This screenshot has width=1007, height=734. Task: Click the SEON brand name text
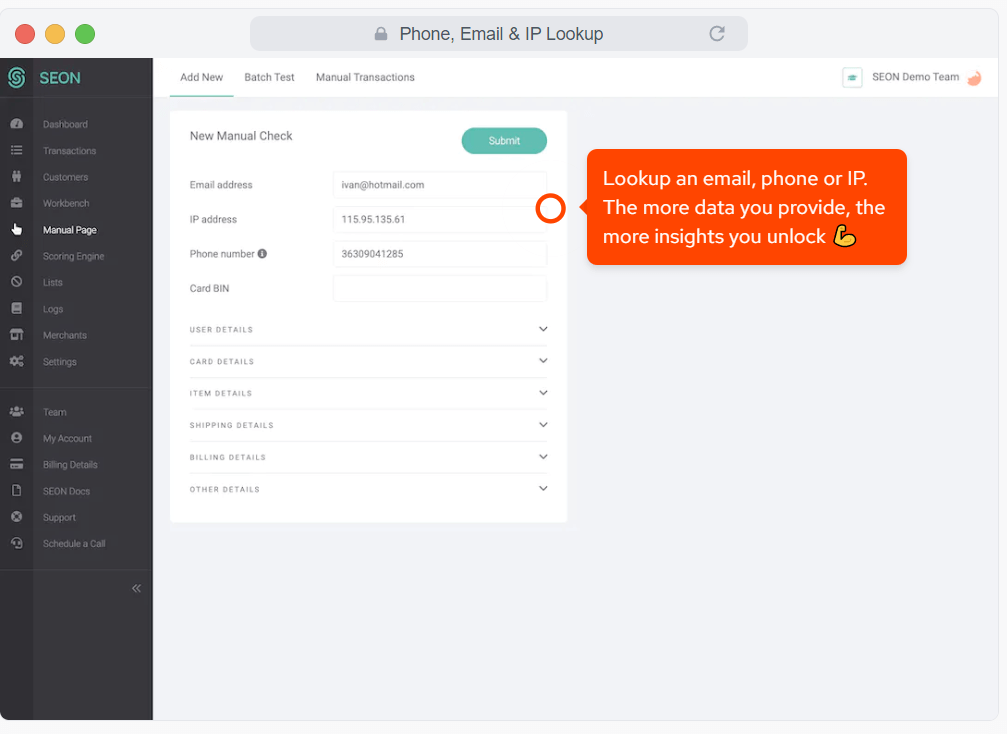[60, 78]
